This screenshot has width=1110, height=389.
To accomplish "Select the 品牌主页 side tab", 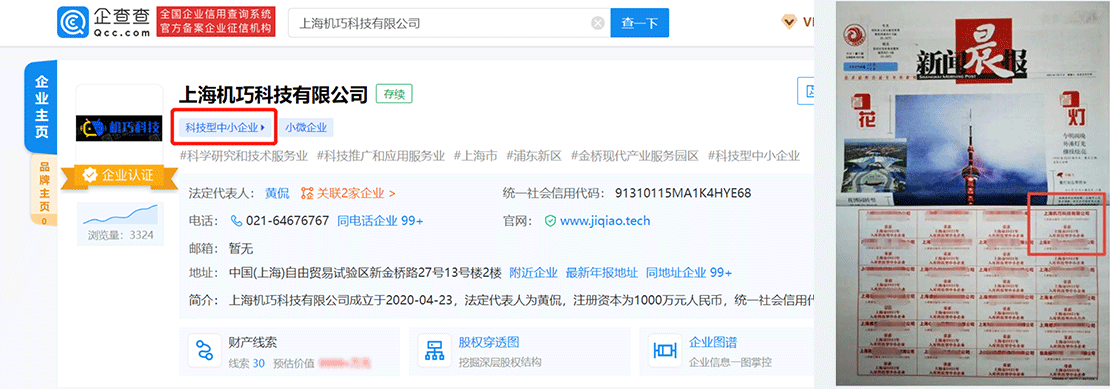I will click(43, 190).
